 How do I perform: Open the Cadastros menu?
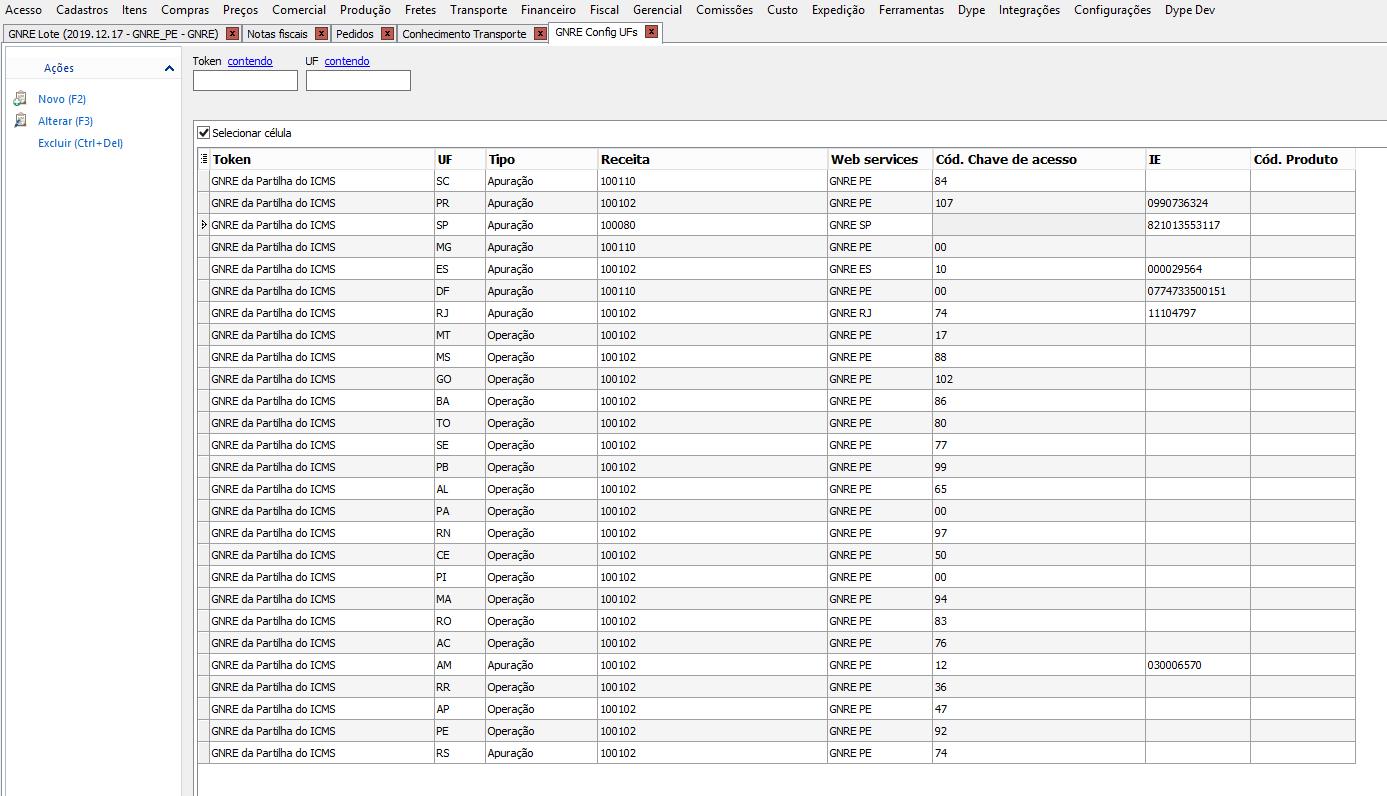[x=82, y=10]
